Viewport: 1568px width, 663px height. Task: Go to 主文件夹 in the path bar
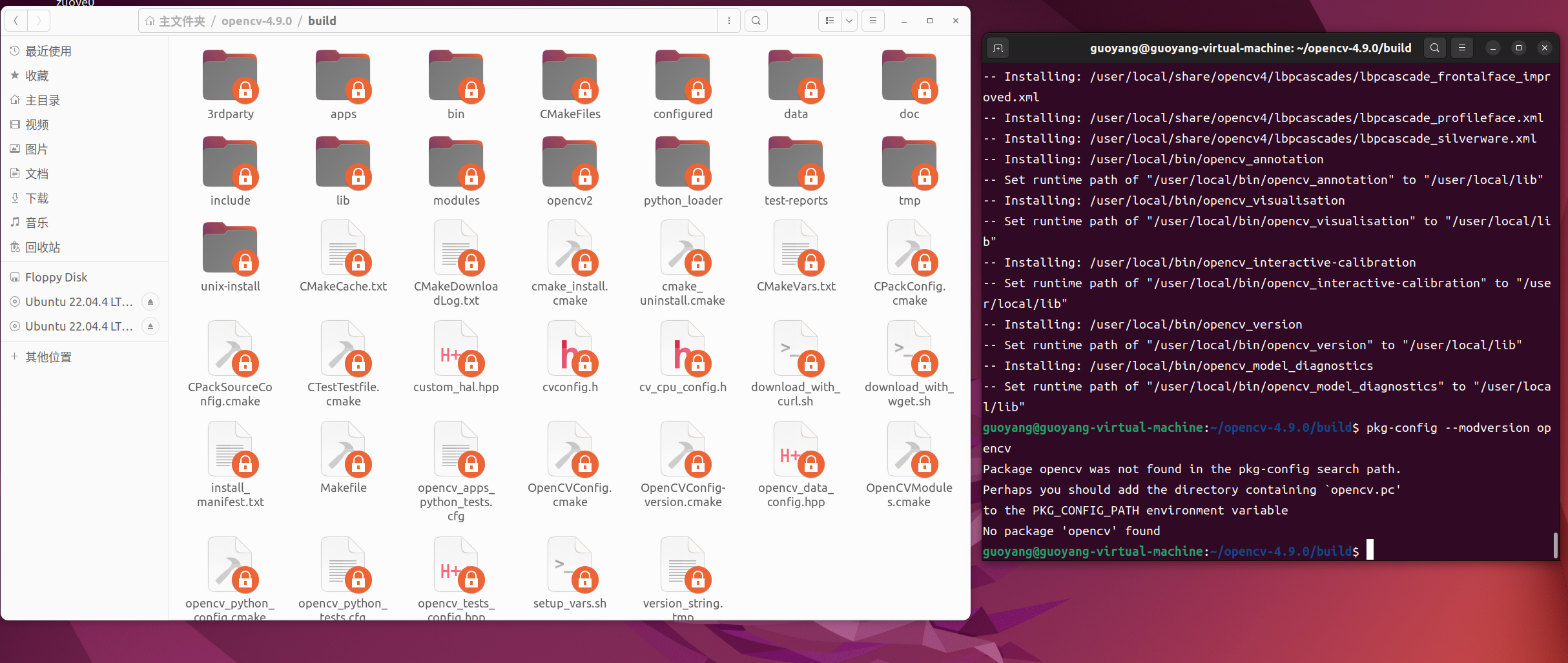point(176,21)
